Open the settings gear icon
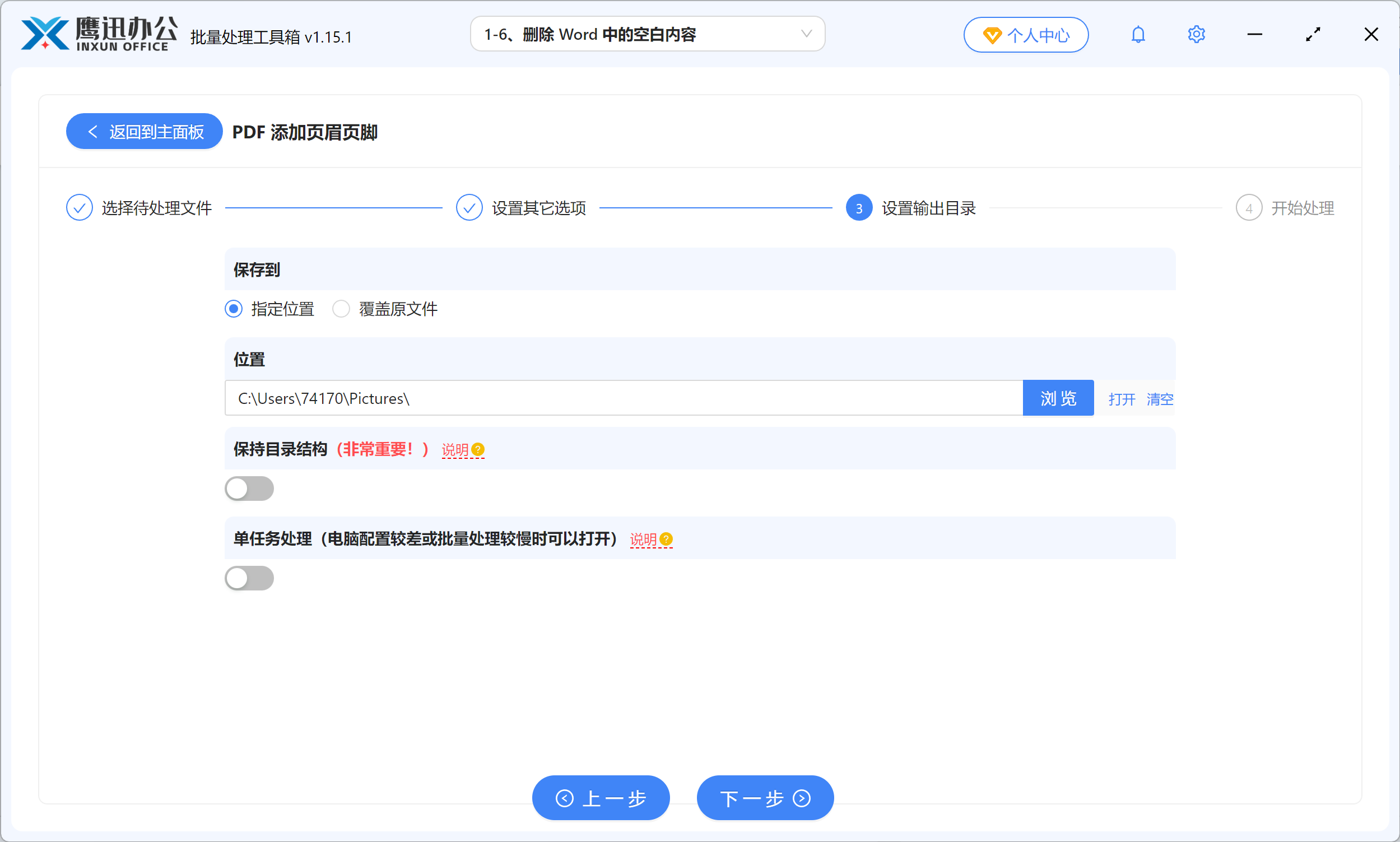The image size is (1400, 842). tap(1196, 35)
